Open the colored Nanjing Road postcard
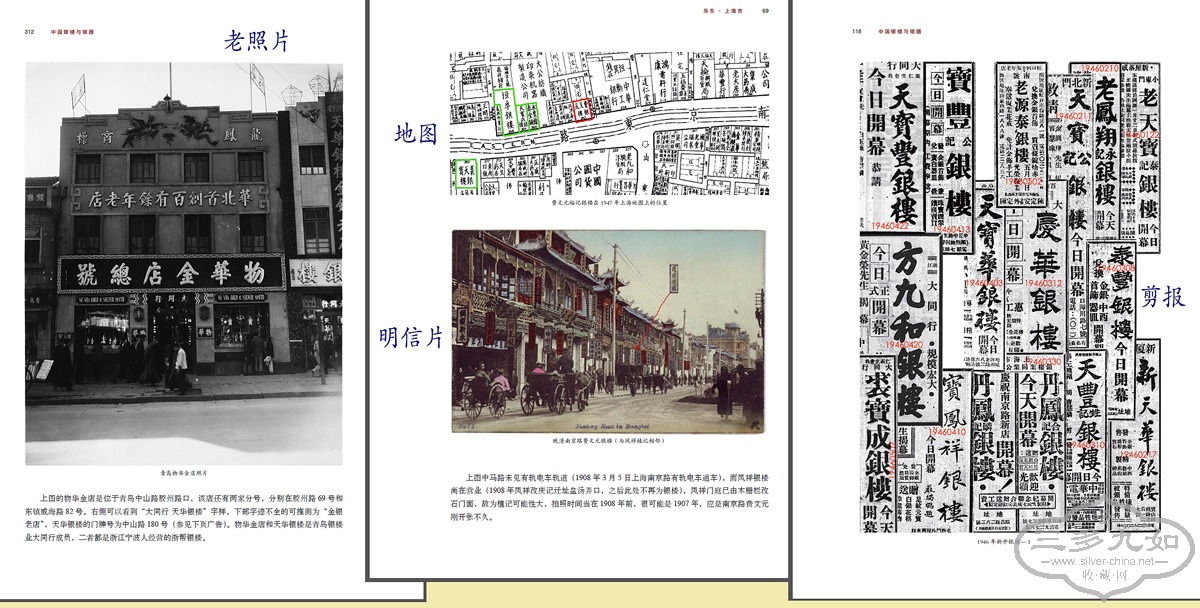 (608, 331)
